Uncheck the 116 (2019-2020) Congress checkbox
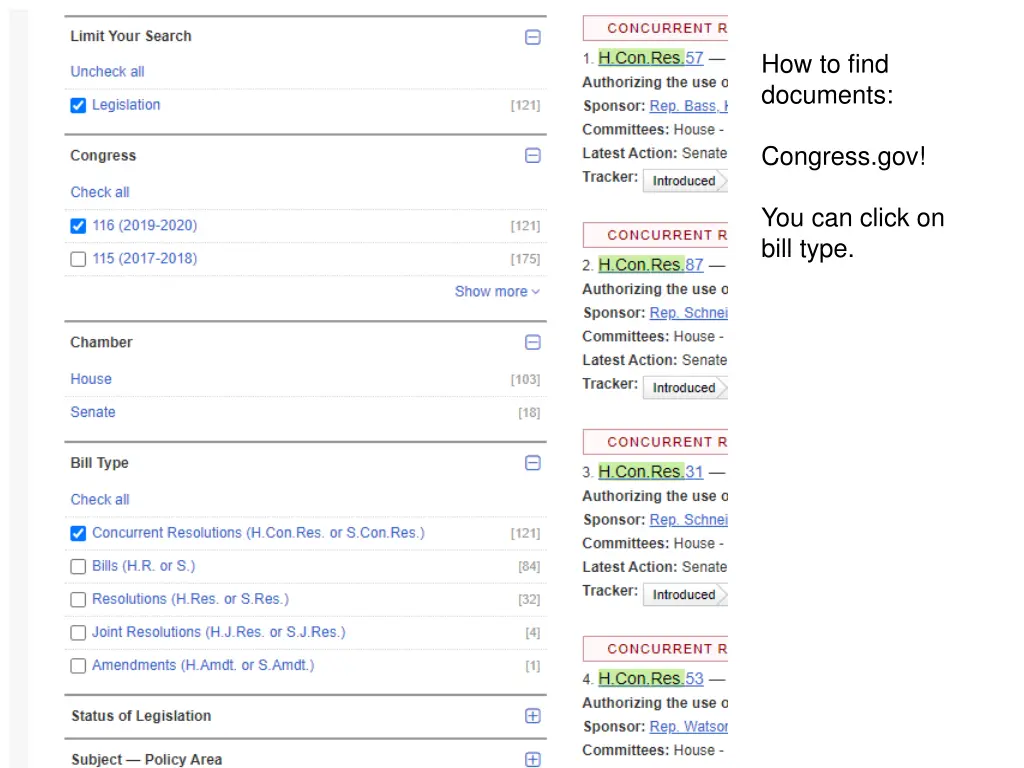 coord(78,226)
